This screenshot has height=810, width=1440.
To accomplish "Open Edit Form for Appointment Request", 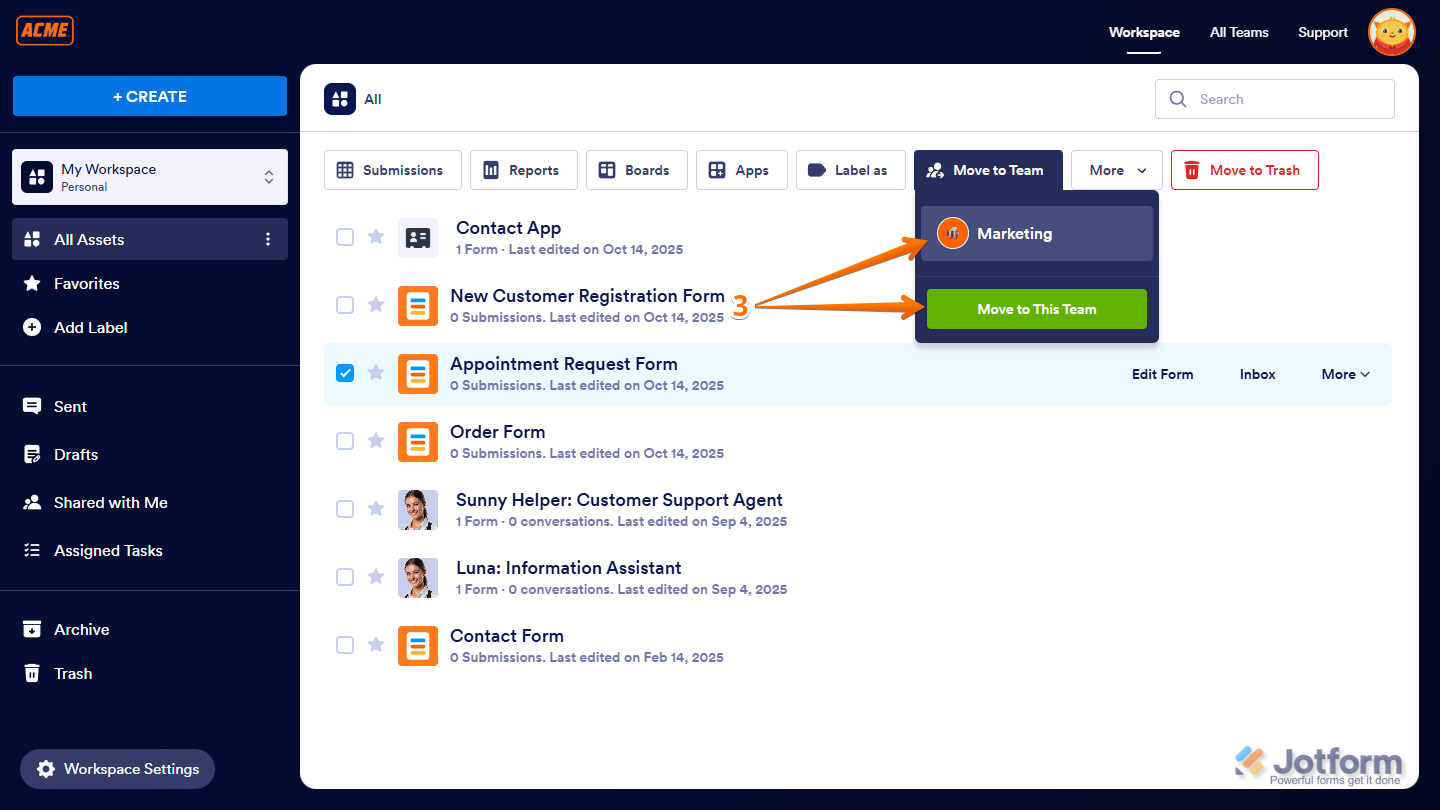I will pos(1162,373).
